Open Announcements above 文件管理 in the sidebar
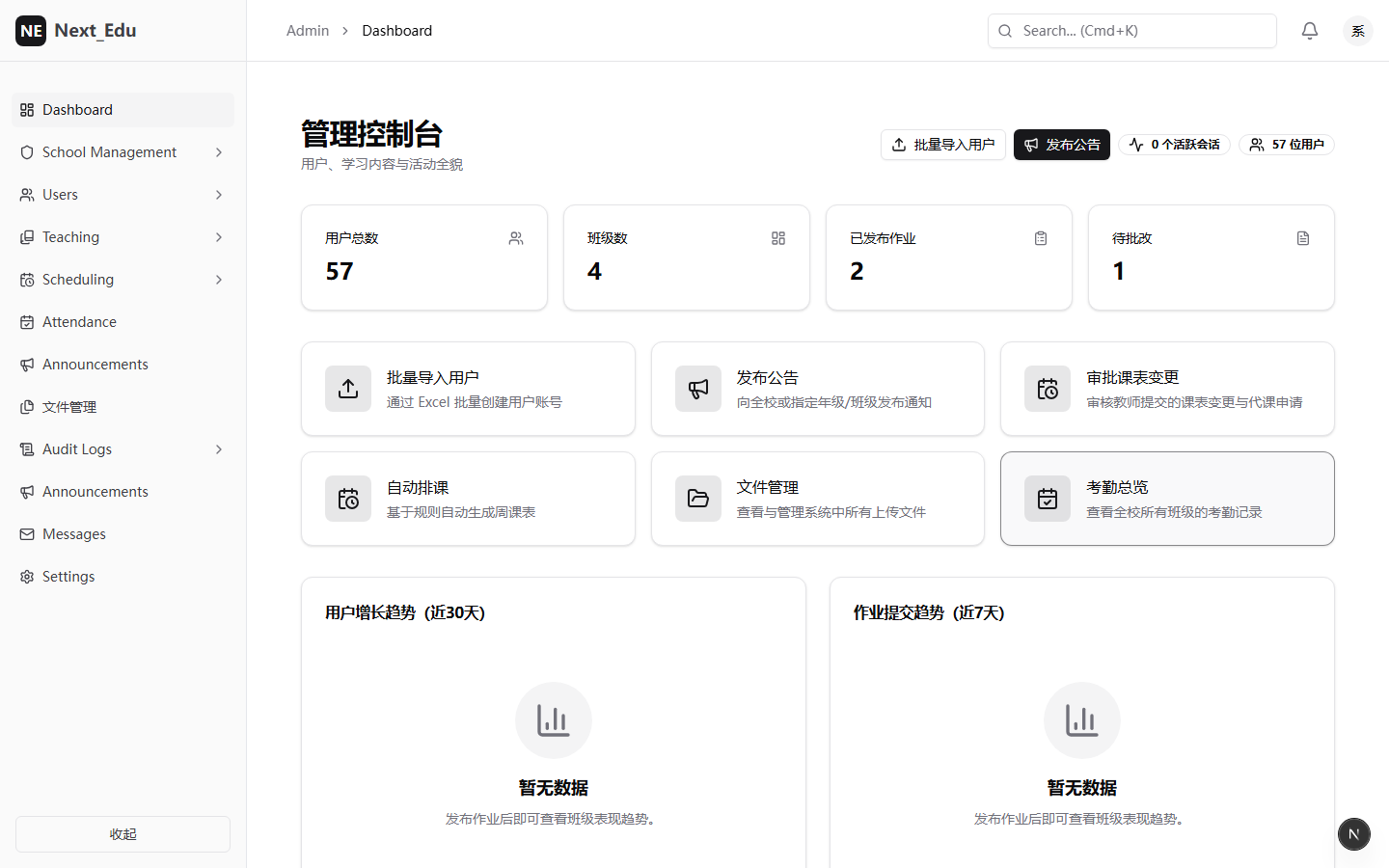 point(123,365)
